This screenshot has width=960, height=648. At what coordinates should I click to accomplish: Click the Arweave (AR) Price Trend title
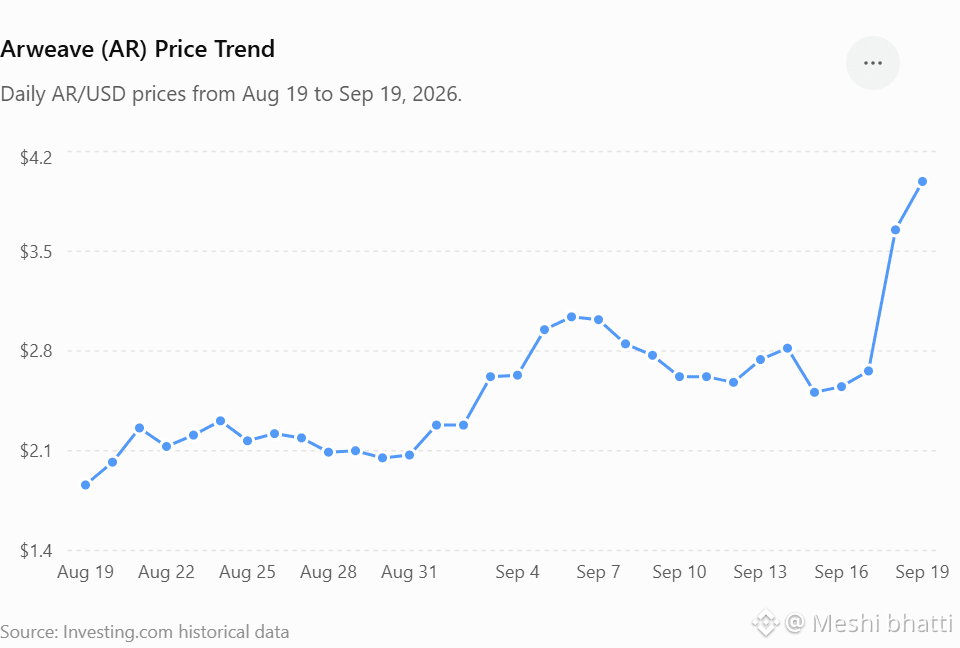pyautogui.click(x=138, y=49)
